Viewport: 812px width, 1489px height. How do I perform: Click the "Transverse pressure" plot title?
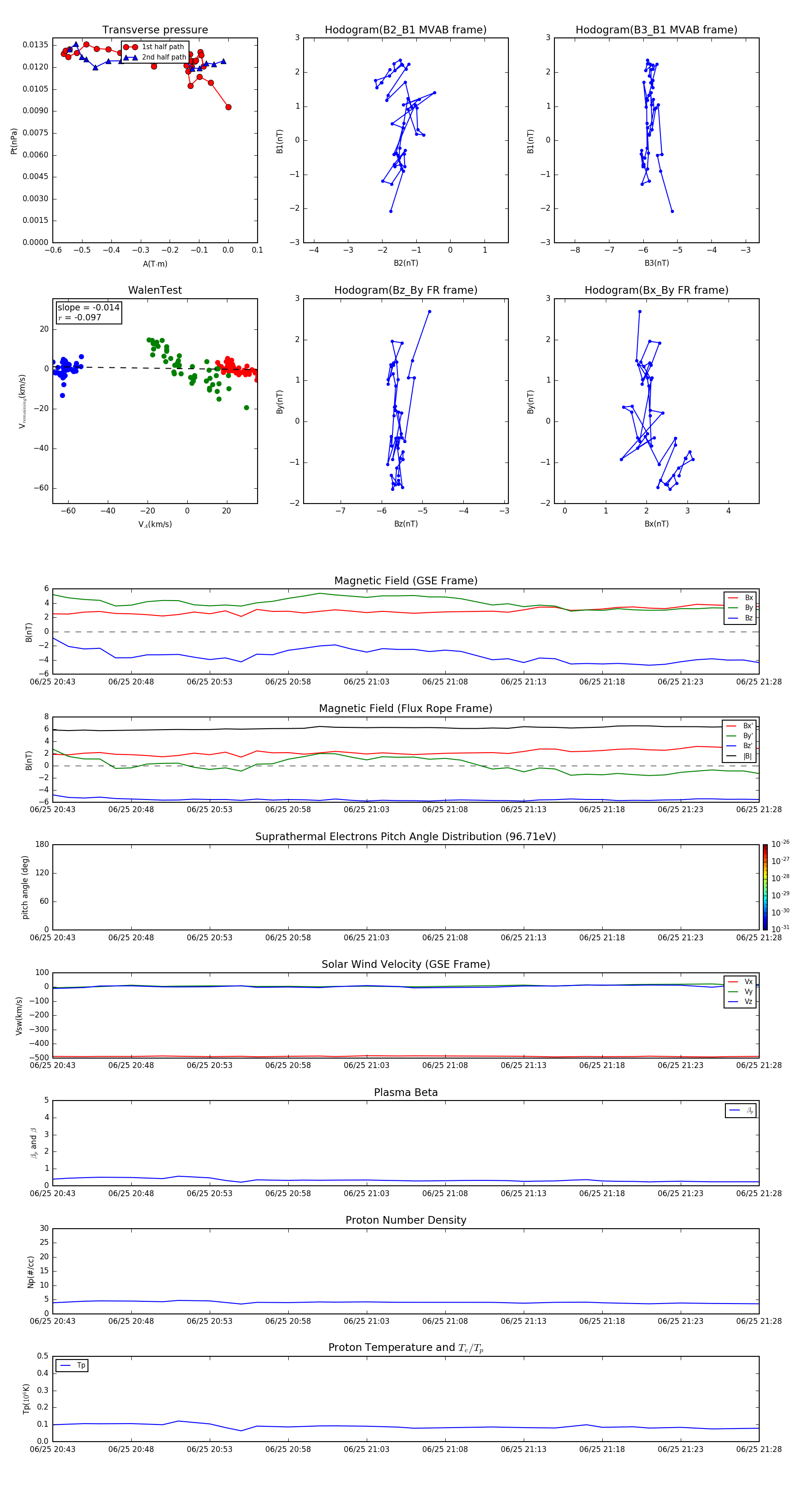point(155,29)
